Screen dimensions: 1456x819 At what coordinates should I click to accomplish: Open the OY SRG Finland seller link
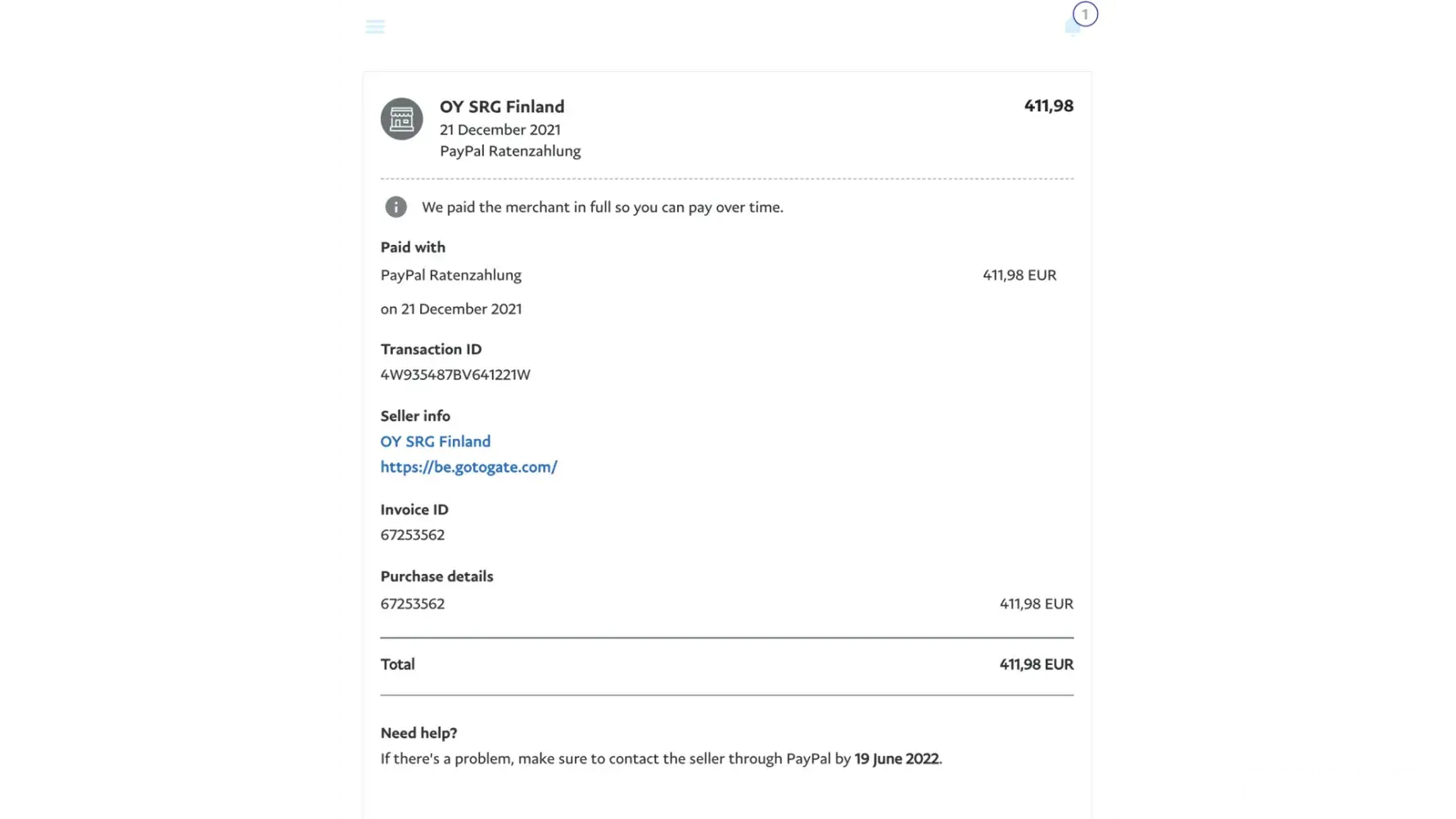coord(435,441)
